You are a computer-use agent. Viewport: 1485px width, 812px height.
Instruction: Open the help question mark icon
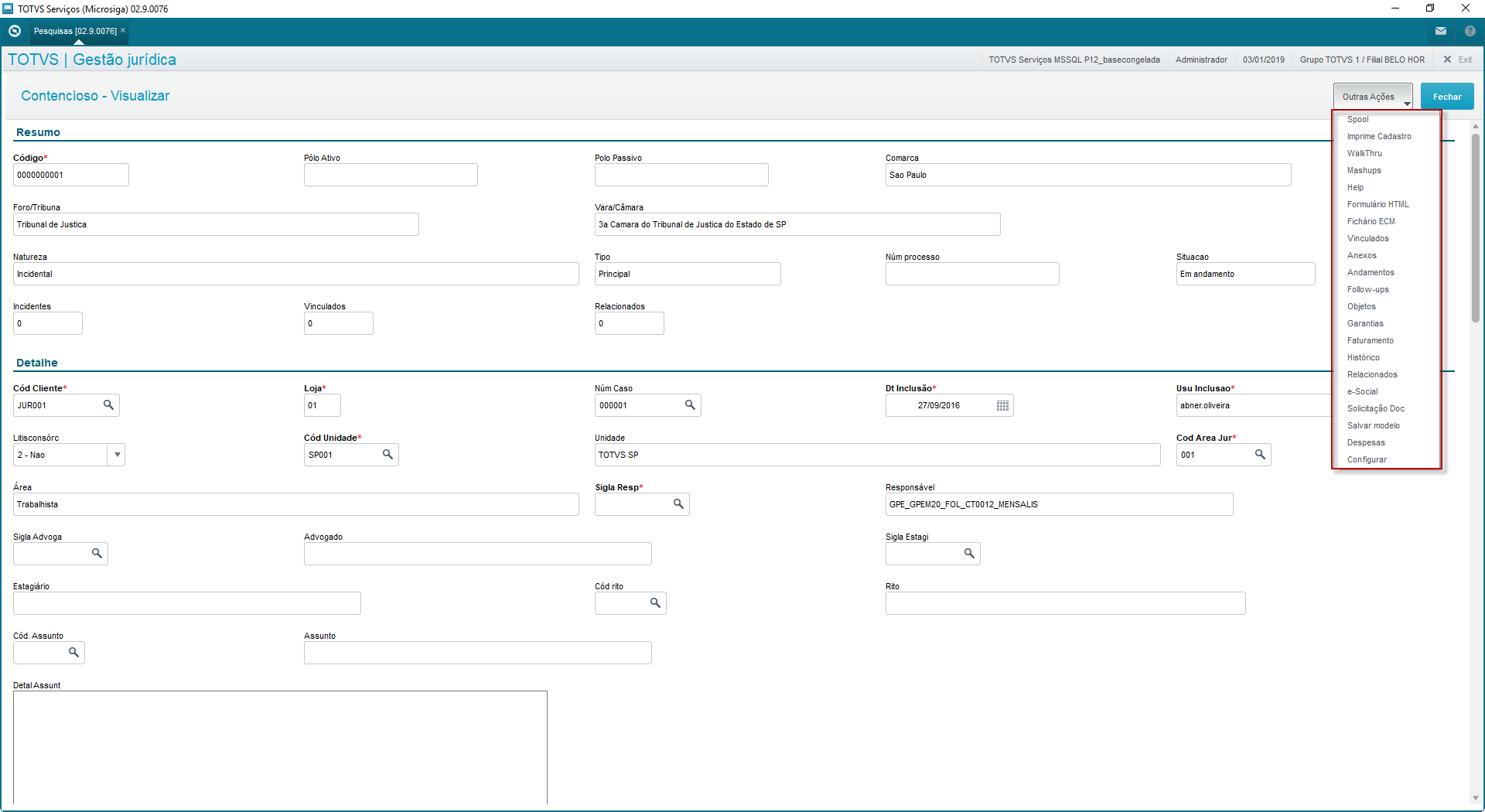pyautogui.click(x=1470, y=31)
